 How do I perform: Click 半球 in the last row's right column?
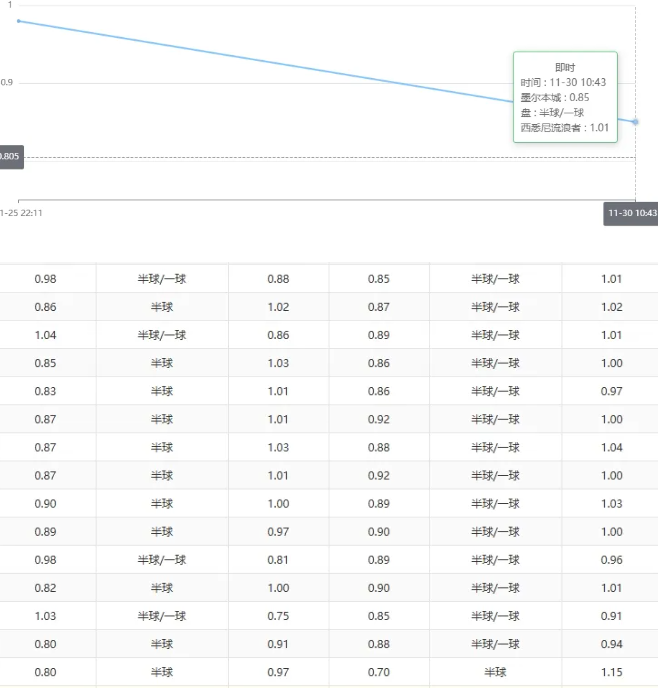495,672
